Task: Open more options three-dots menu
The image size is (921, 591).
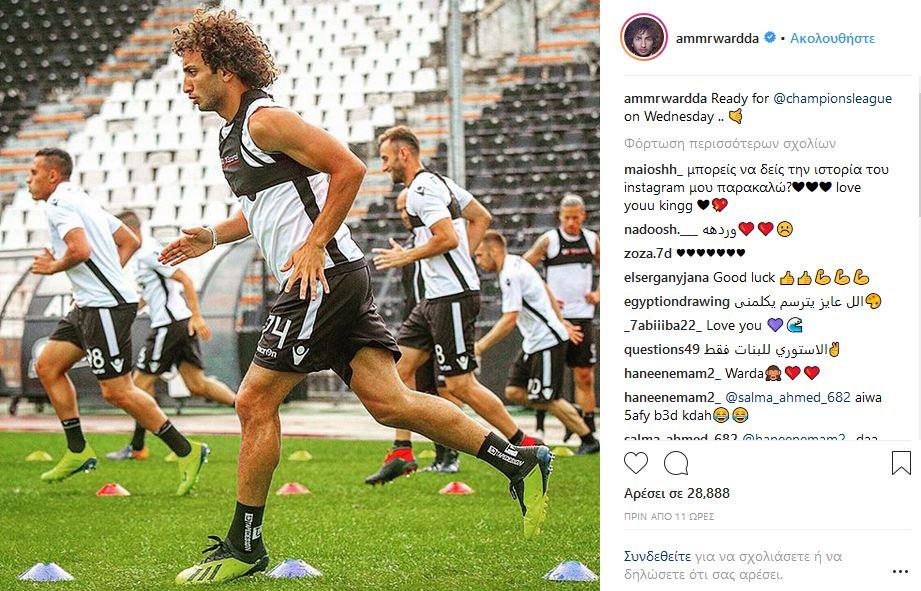Action: click(900, 571)
